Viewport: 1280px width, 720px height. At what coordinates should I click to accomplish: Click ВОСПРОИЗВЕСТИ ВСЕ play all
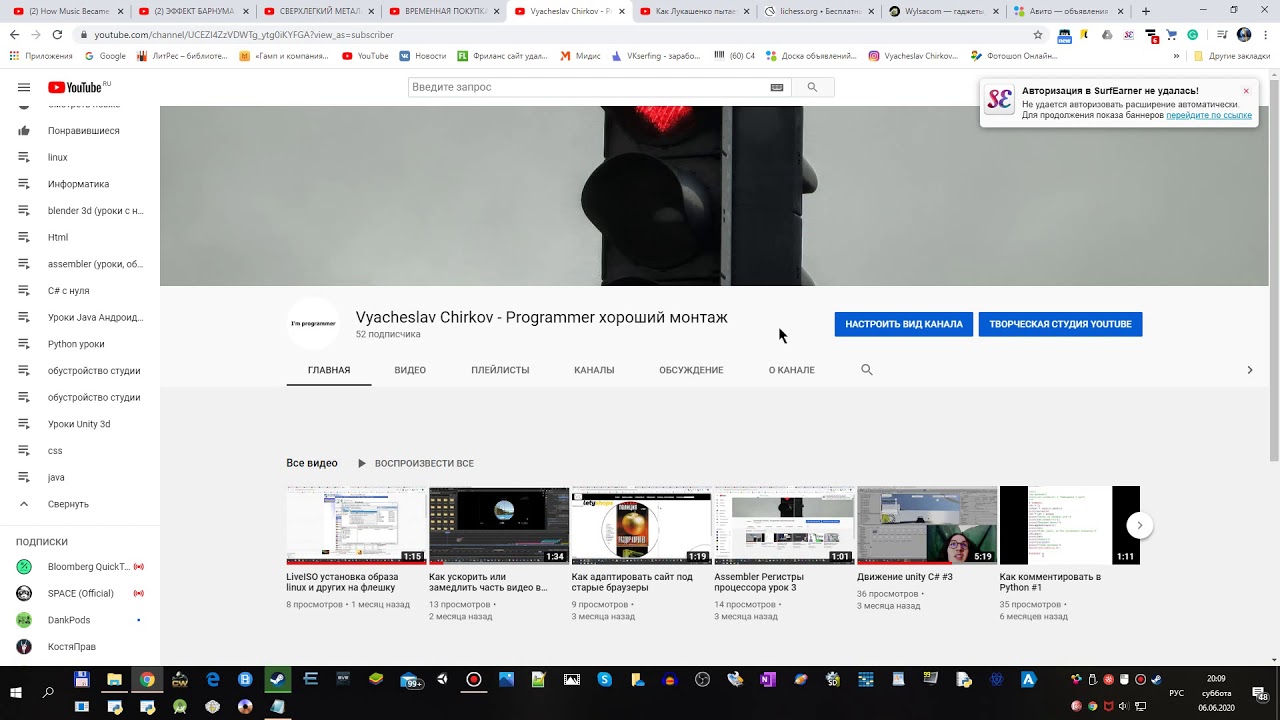click(416, 464)
